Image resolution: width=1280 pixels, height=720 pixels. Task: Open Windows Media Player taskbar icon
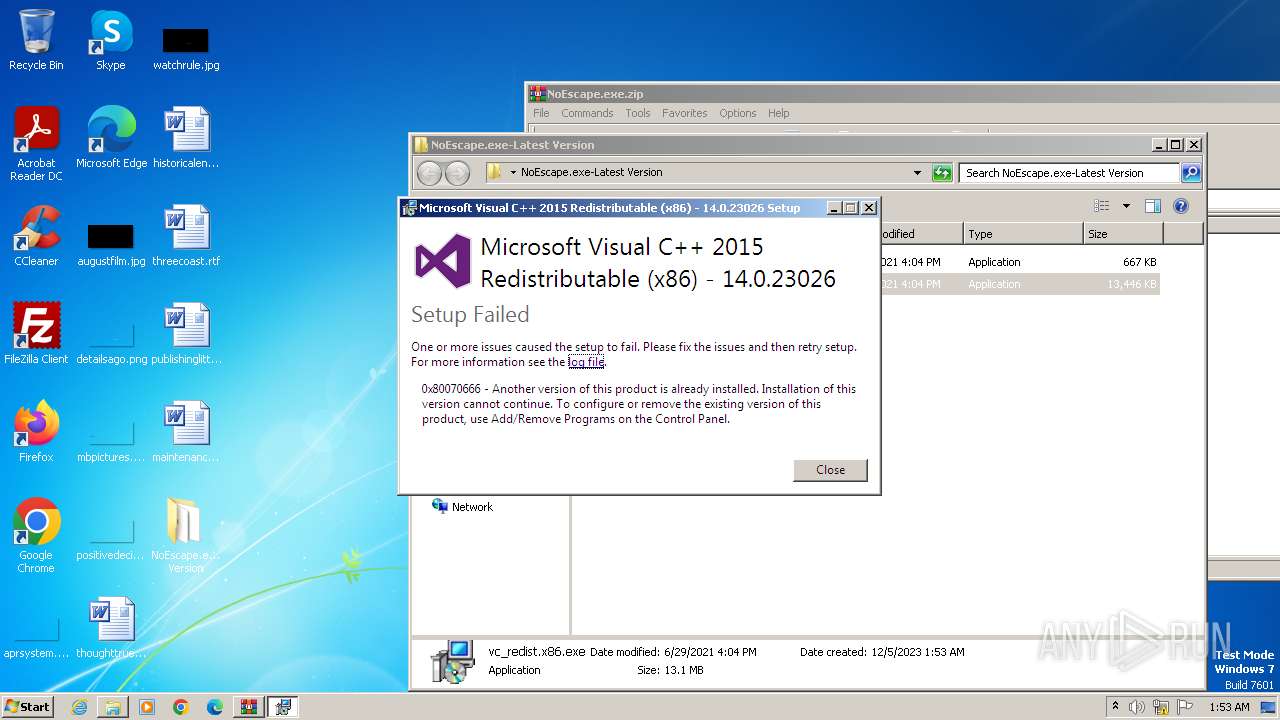click(x=147, y=707)
